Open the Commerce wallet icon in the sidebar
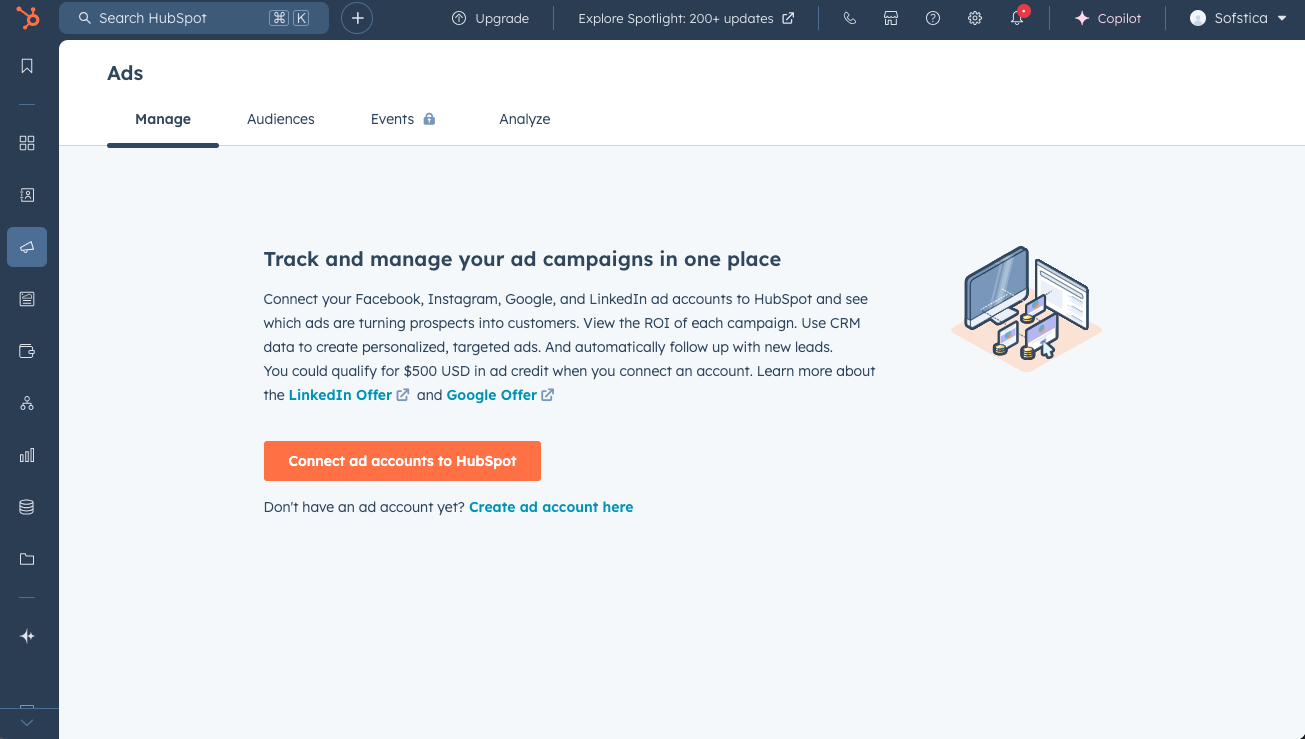Viewport: 1305px width, 739px height. (x=27, y=351)
